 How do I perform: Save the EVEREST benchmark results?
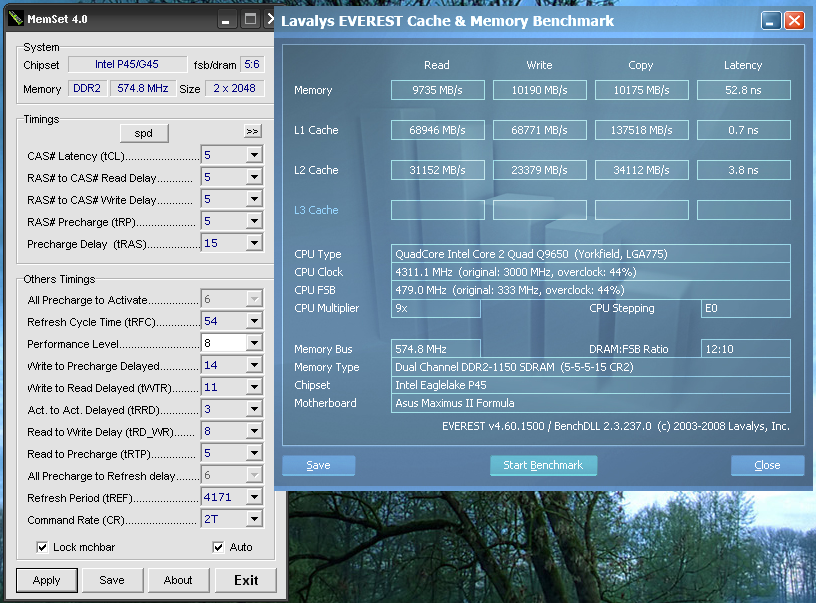(x=318, y=465)
